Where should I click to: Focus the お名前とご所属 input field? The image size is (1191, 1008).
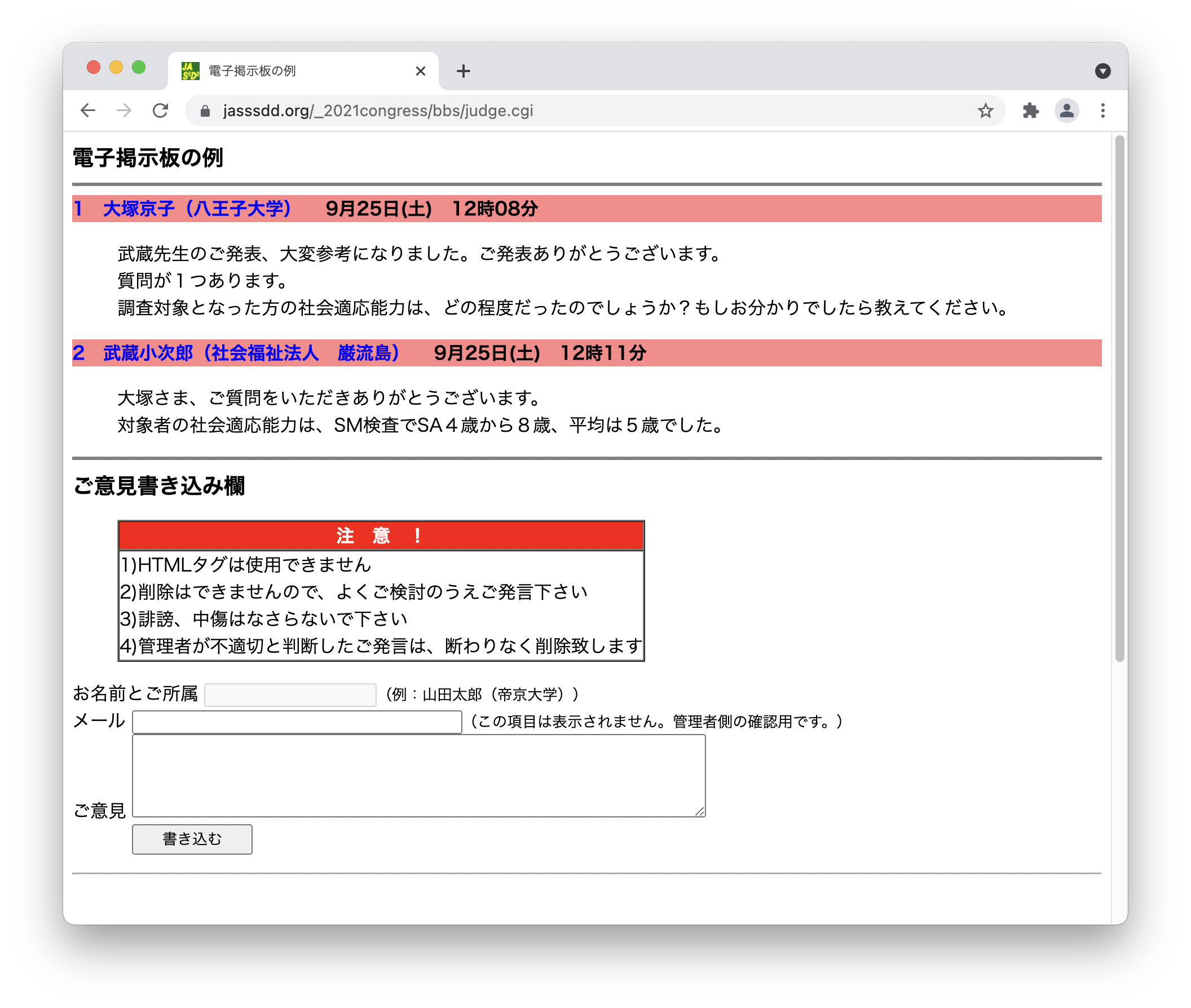(290, 695)
